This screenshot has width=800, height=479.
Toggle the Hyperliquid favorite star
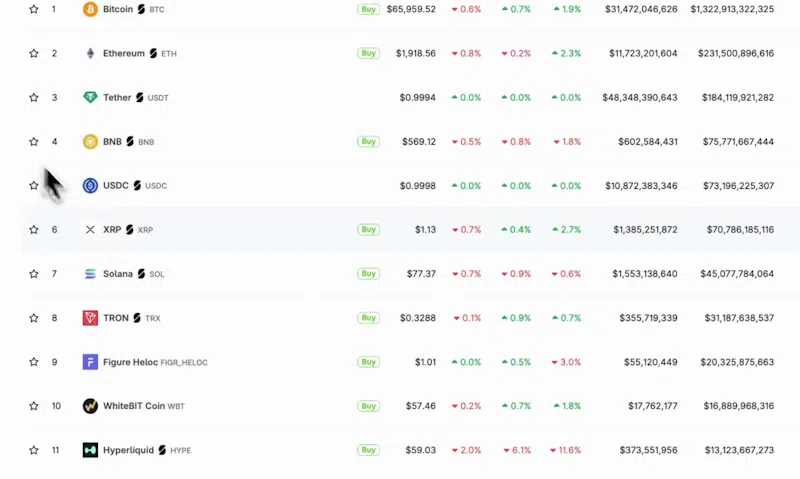pyautogui.click(x=34, y=450)
